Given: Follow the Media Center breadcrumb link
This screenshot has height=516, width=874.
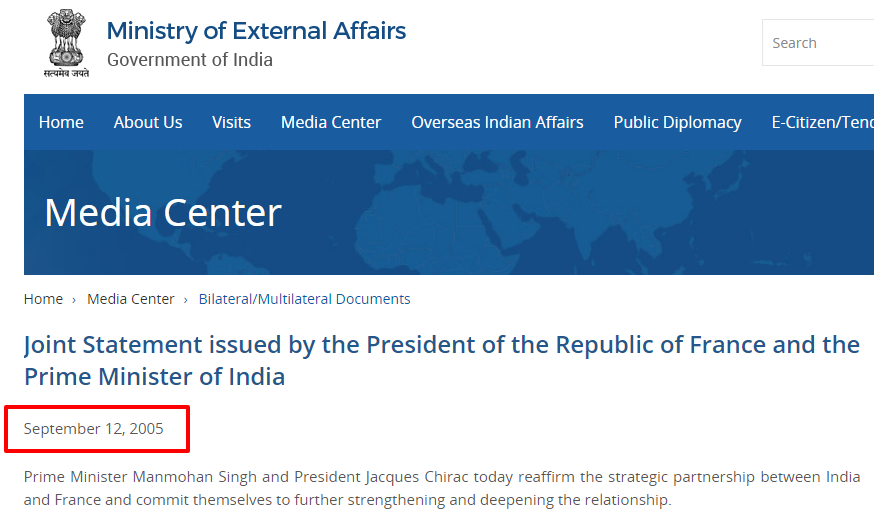Looking at the screenshot, I should [x=130, y=299].
